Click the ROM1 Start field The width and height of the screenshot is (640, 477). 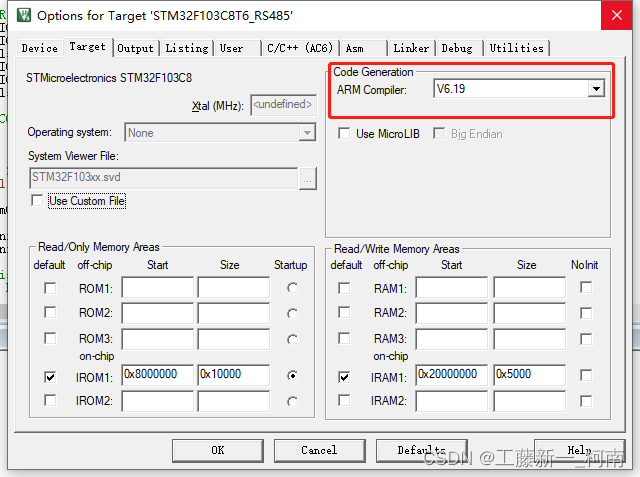158,287
